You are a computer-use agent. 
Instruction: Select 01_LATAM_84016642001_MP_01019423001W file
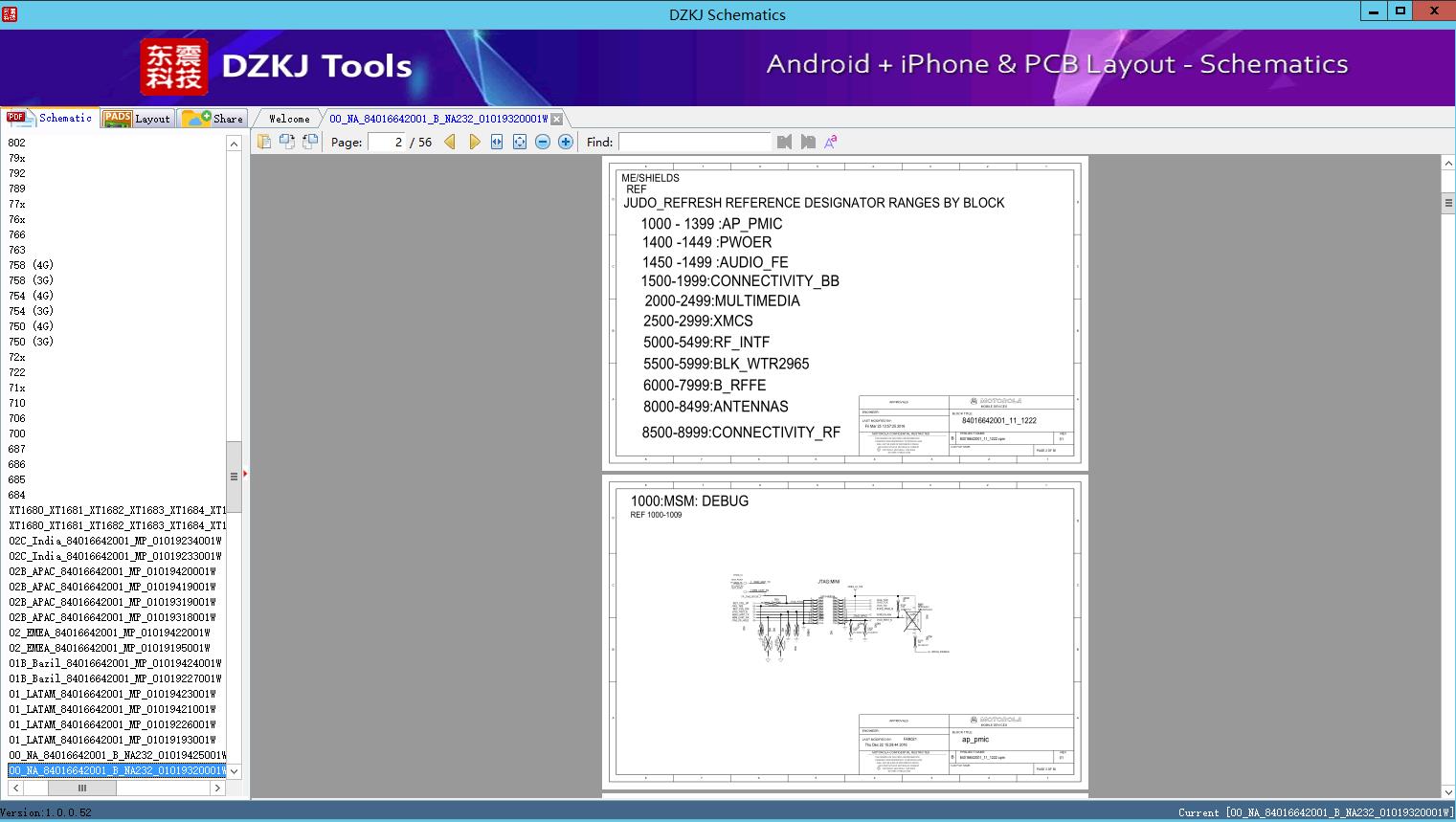coord(112,694)
